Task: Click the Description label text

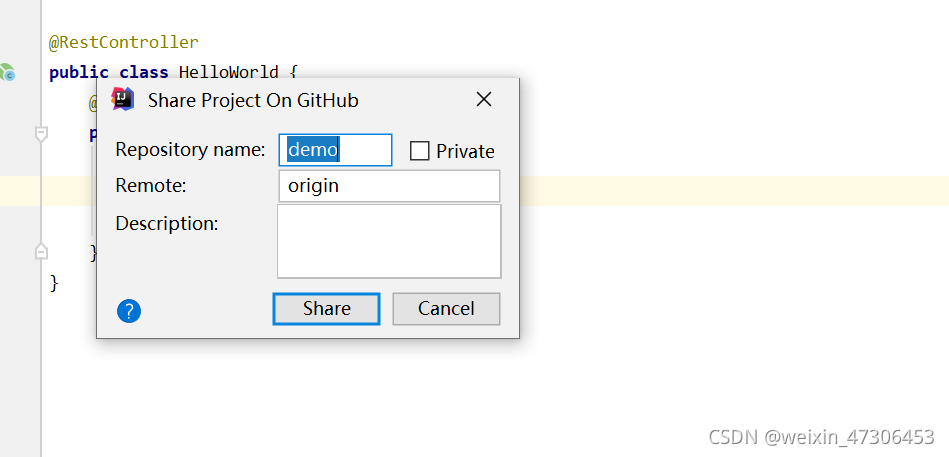Action: [166, 223]
